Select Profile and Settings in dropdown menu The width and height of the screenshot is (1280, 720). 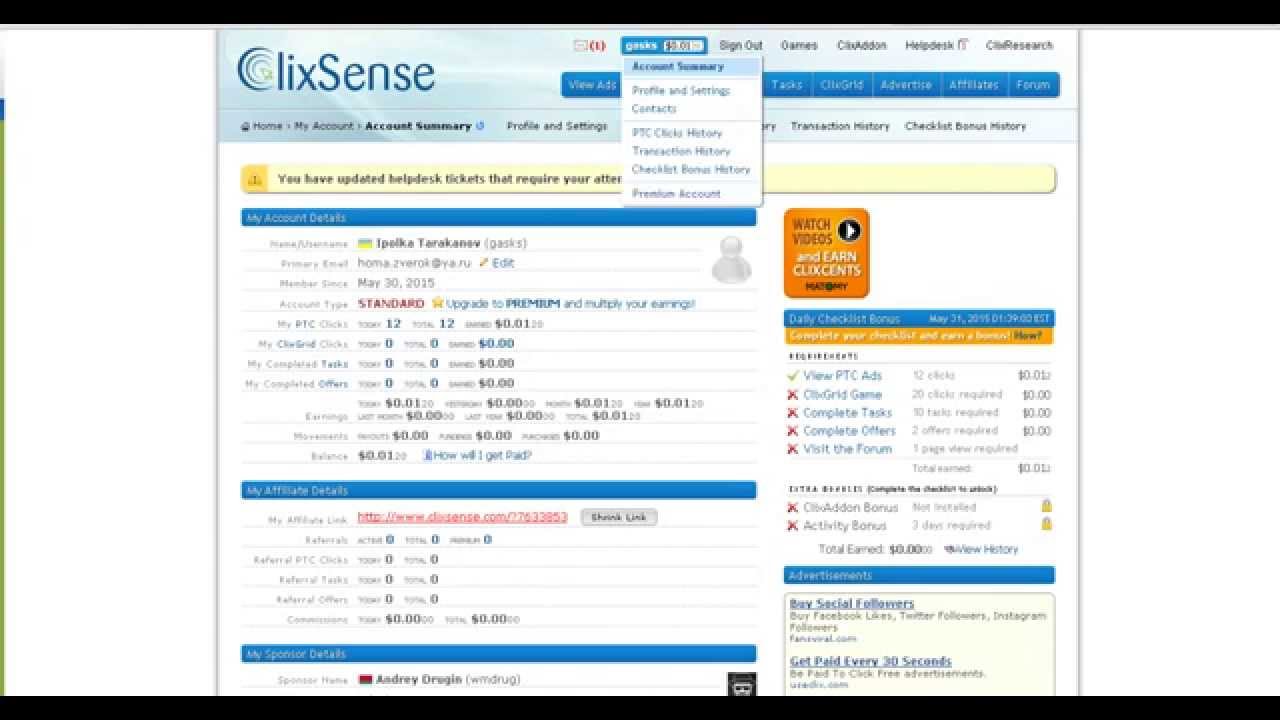pos(681,91)
